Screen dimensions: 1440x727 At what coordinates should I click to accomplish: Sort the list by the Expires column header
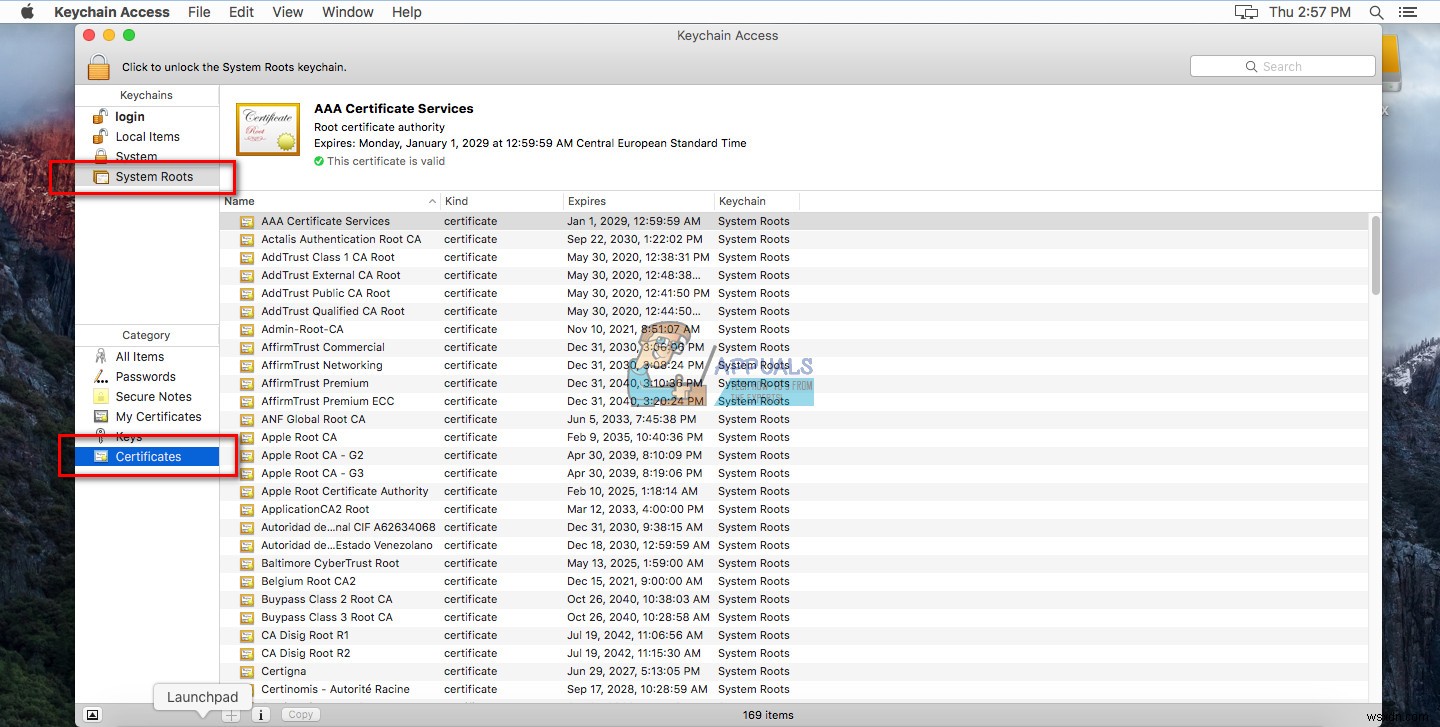[x=639, y=201]
